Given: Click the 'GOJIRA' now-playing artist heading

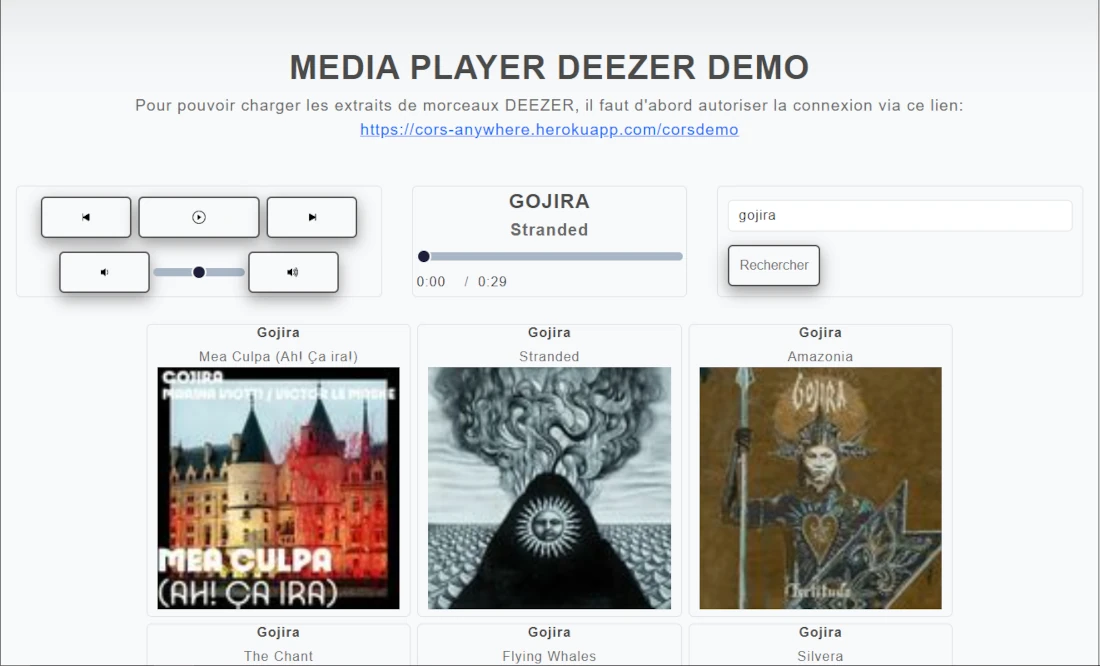Looking at the screenshot, I should [x=549, y=201].
